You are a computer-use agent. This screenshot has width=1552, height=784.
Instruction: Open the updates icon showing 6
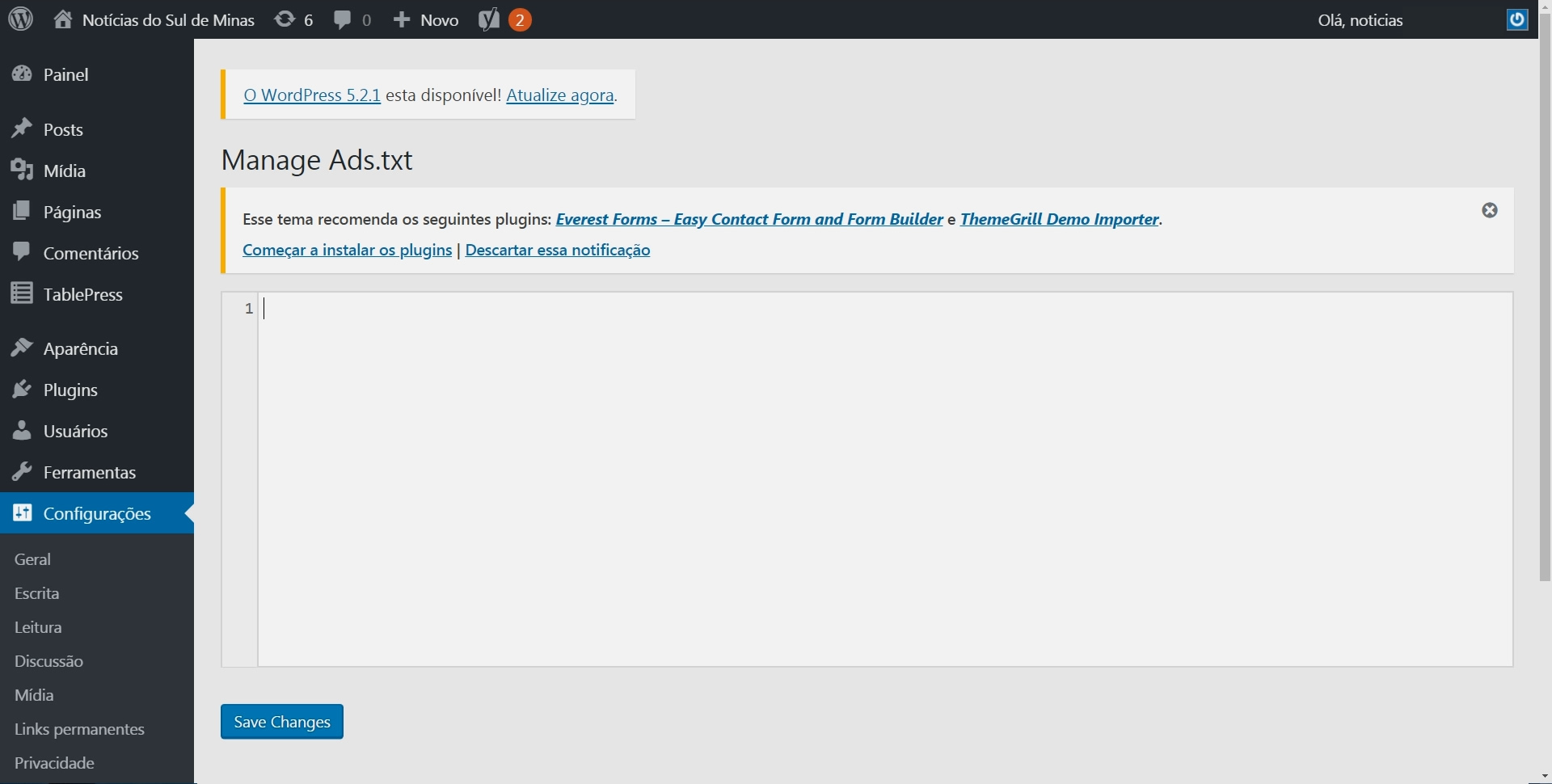285,19
